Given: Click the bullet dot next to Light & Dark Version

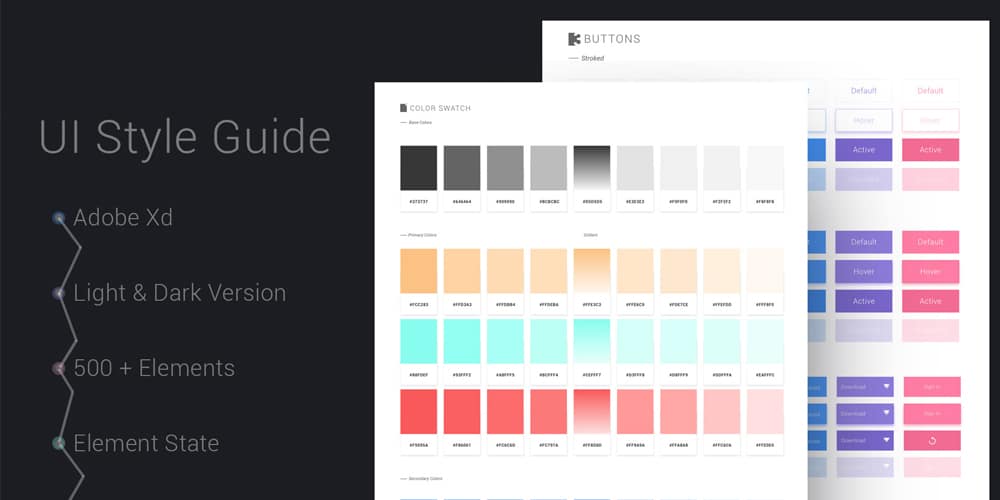Looking at the screenshot, I should click(x=59, y=293).
